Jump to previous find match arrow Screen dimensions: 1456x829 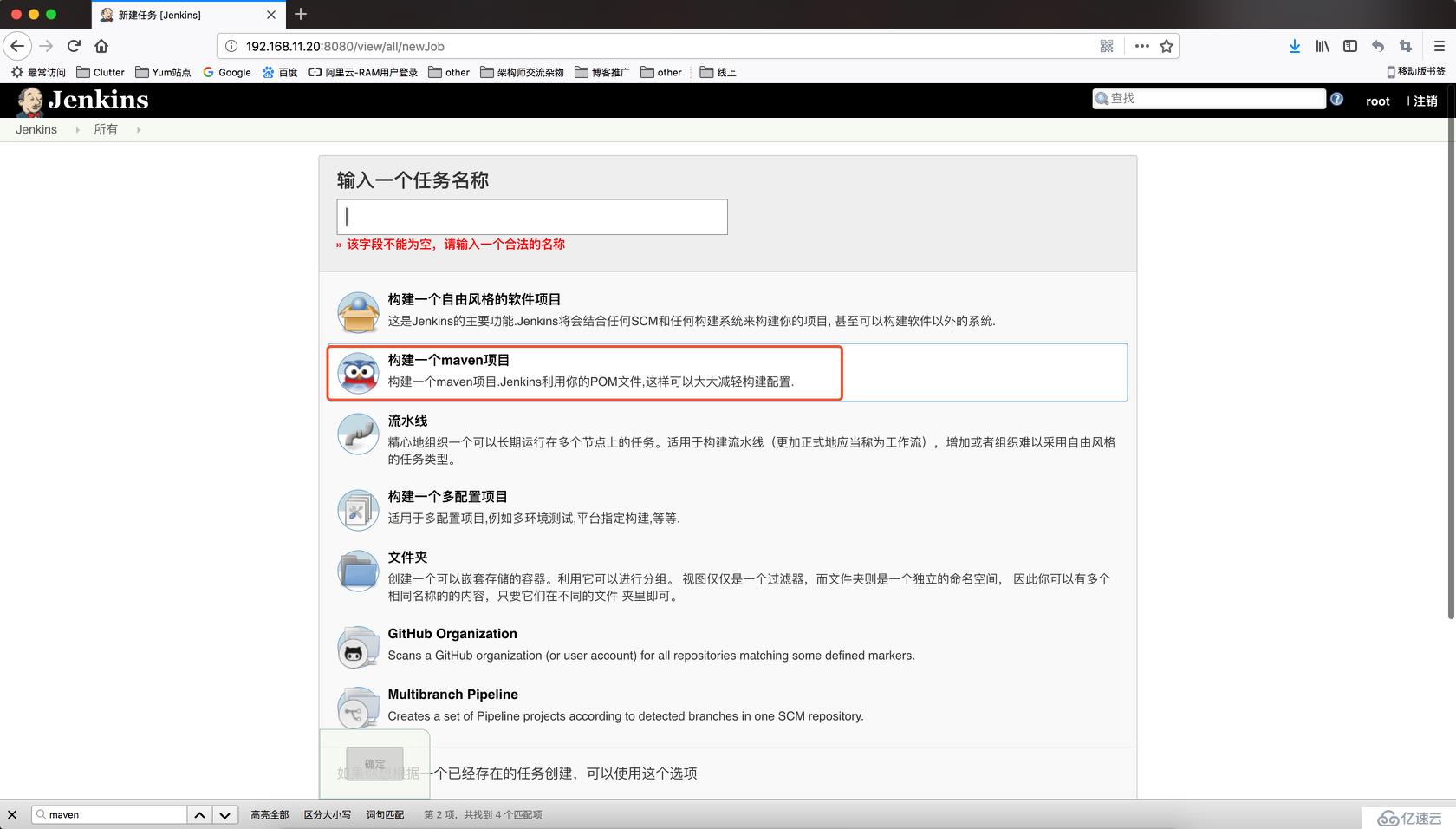(x=199, y=815)
